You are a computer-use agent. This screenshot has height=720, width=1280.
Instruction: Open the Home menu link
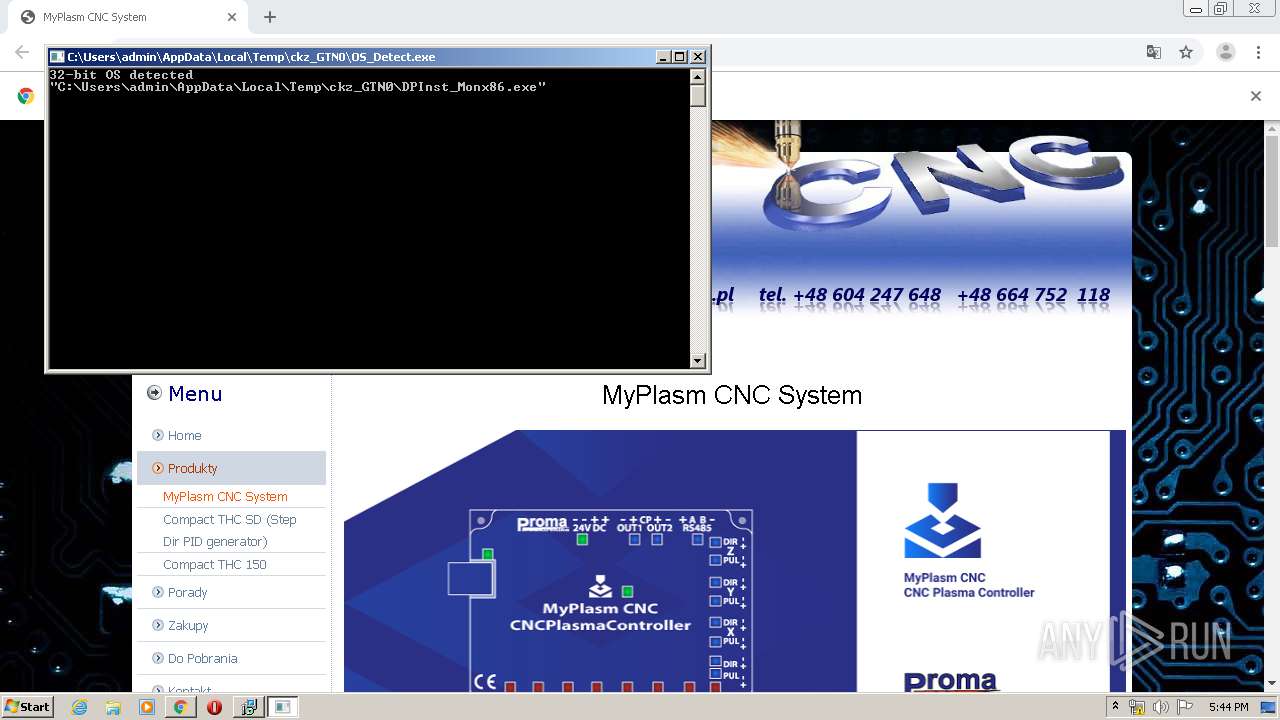[x=185, y=435]
